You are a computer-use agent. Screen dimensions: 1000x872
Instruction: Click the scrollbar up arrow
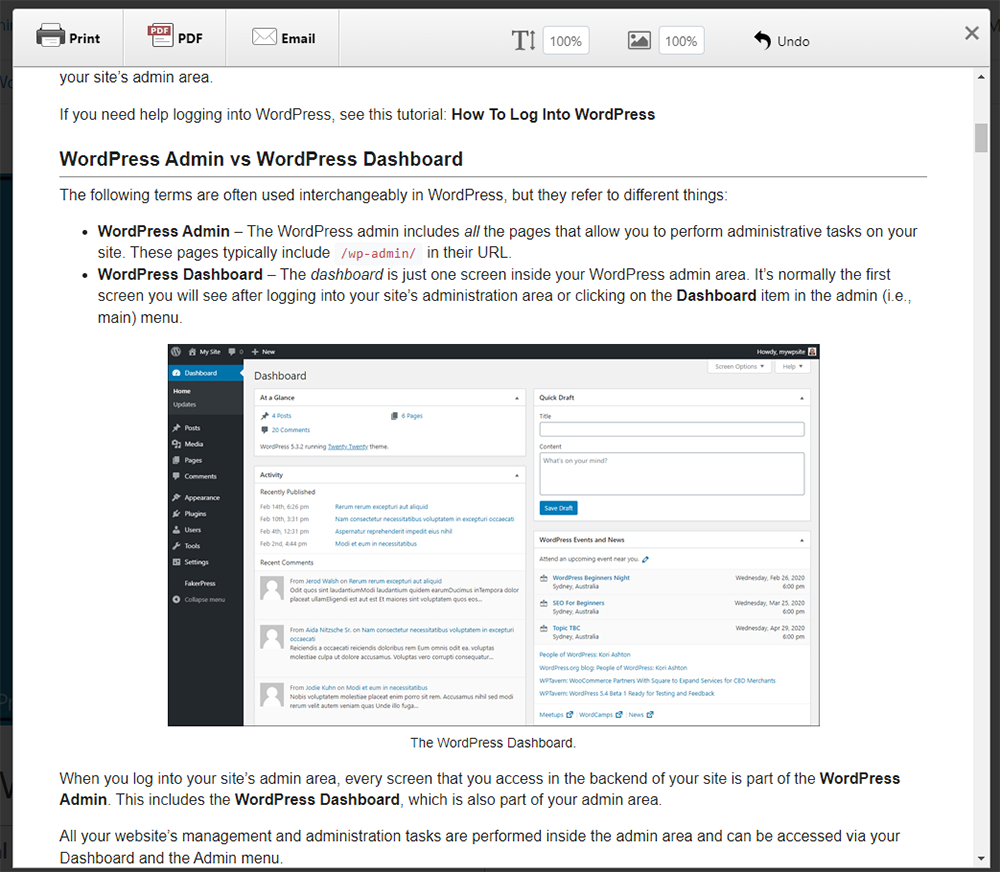[981, 77]
